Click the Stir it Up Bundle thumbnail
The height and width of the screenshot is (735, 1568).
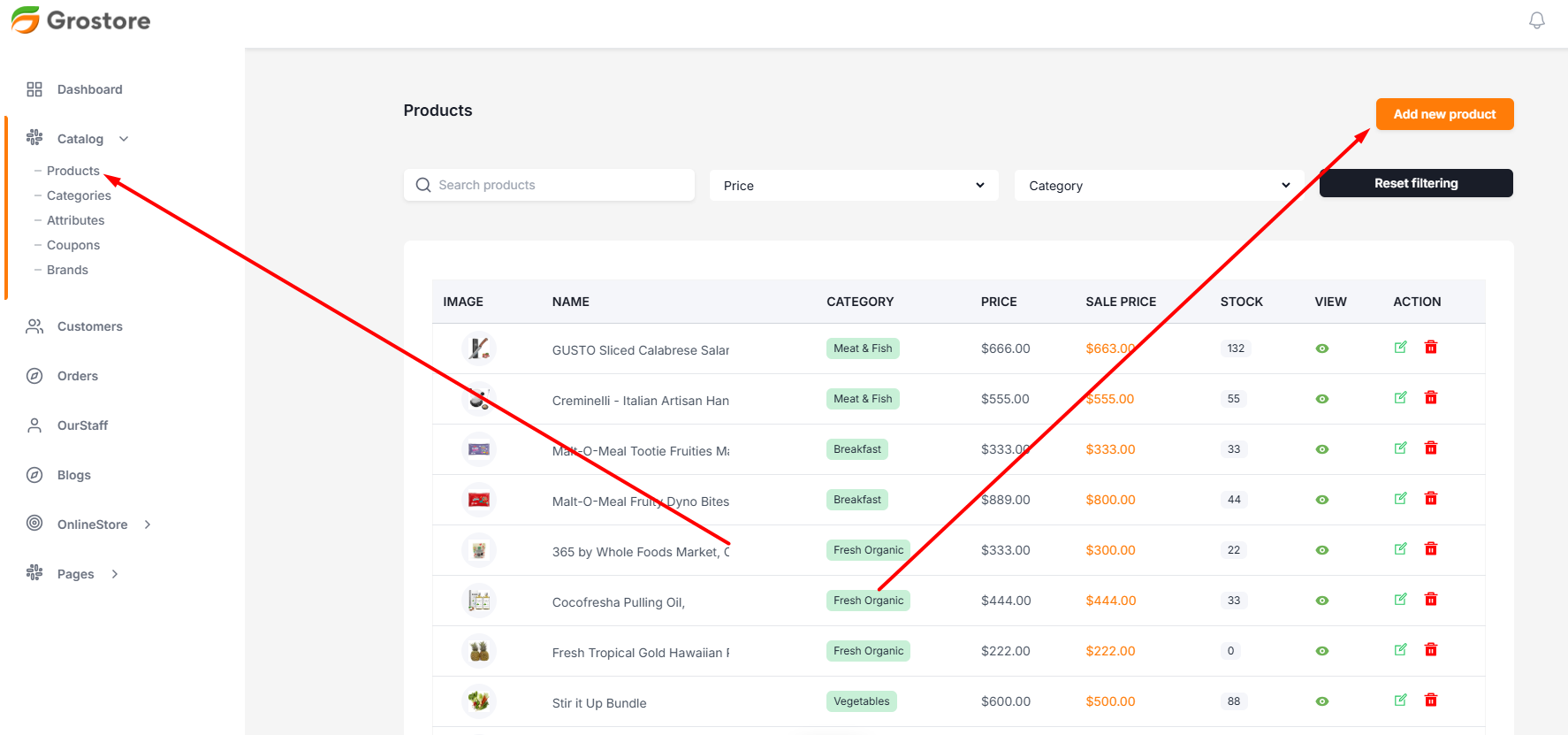pyautogui.click(x=479, y=701)
